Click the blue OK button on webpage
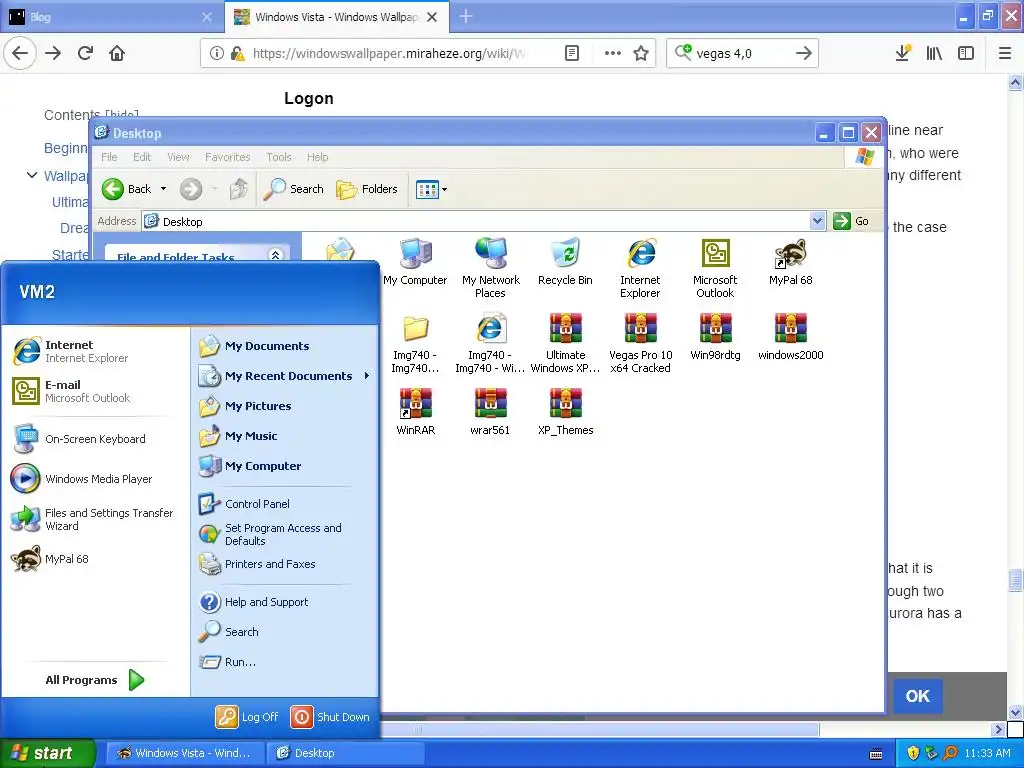Image resolution: width=1024 pixels, height=768 pixels. click(918, 696)
